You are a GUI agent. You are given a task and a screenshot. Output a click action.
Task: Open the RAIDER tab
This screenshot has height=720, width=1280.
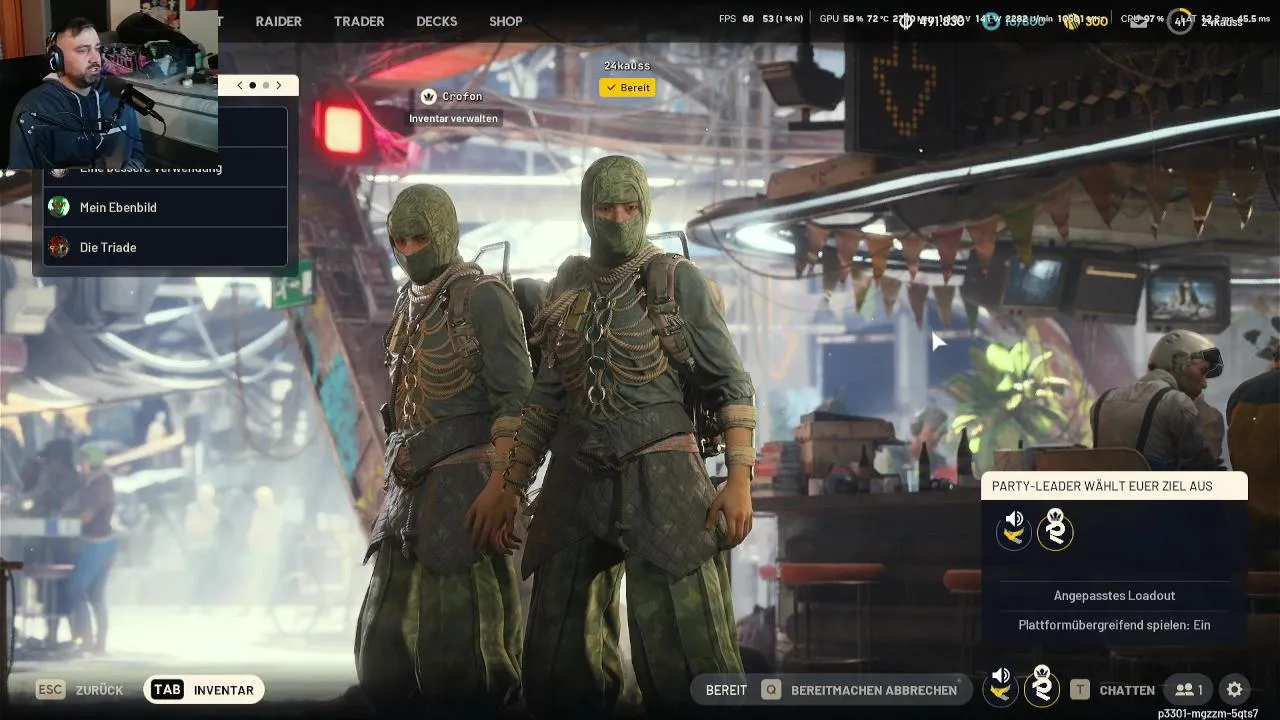(x=278, y=21)
